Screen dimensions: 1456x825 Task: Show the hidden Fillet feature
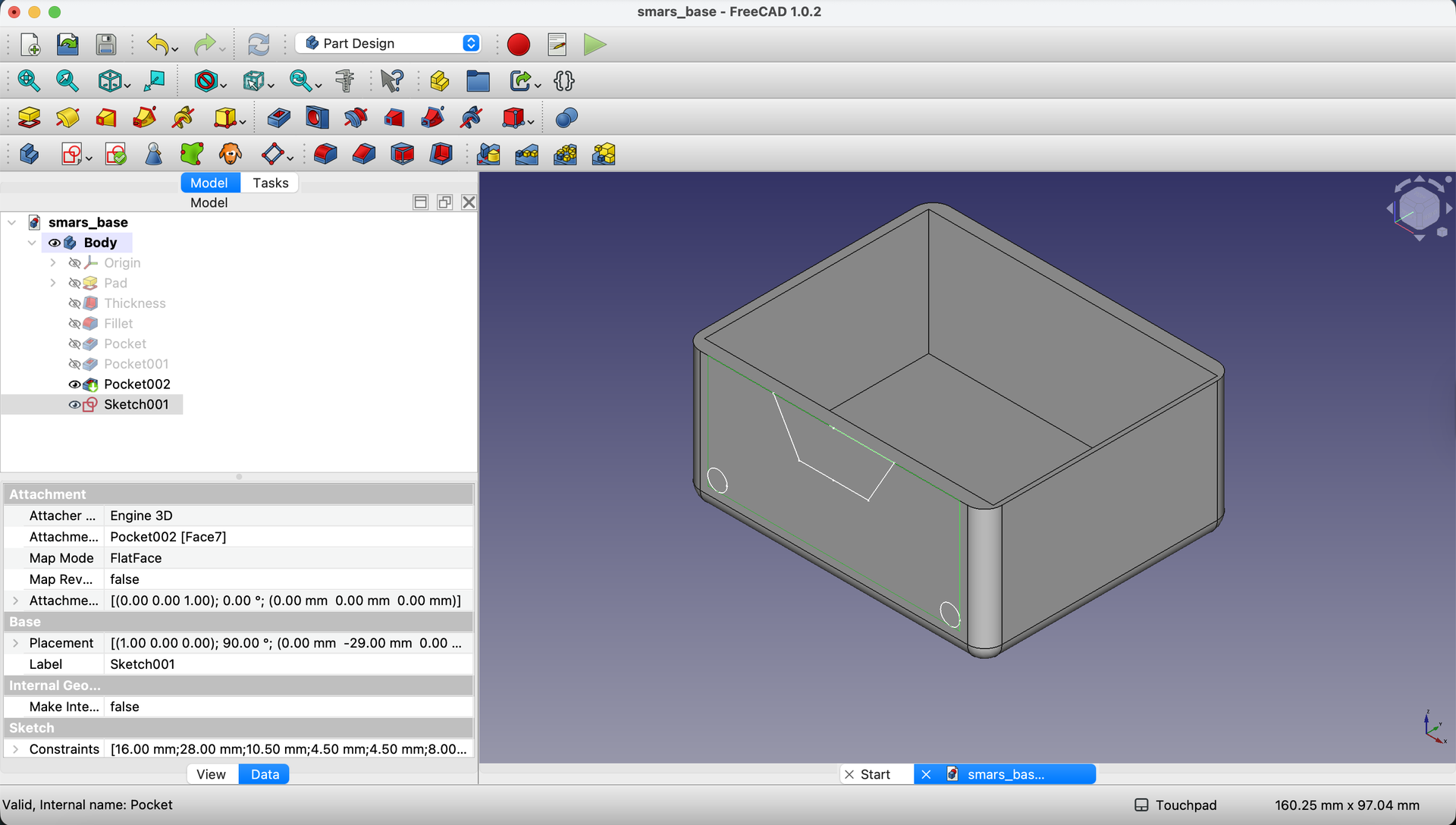point(74,324)
